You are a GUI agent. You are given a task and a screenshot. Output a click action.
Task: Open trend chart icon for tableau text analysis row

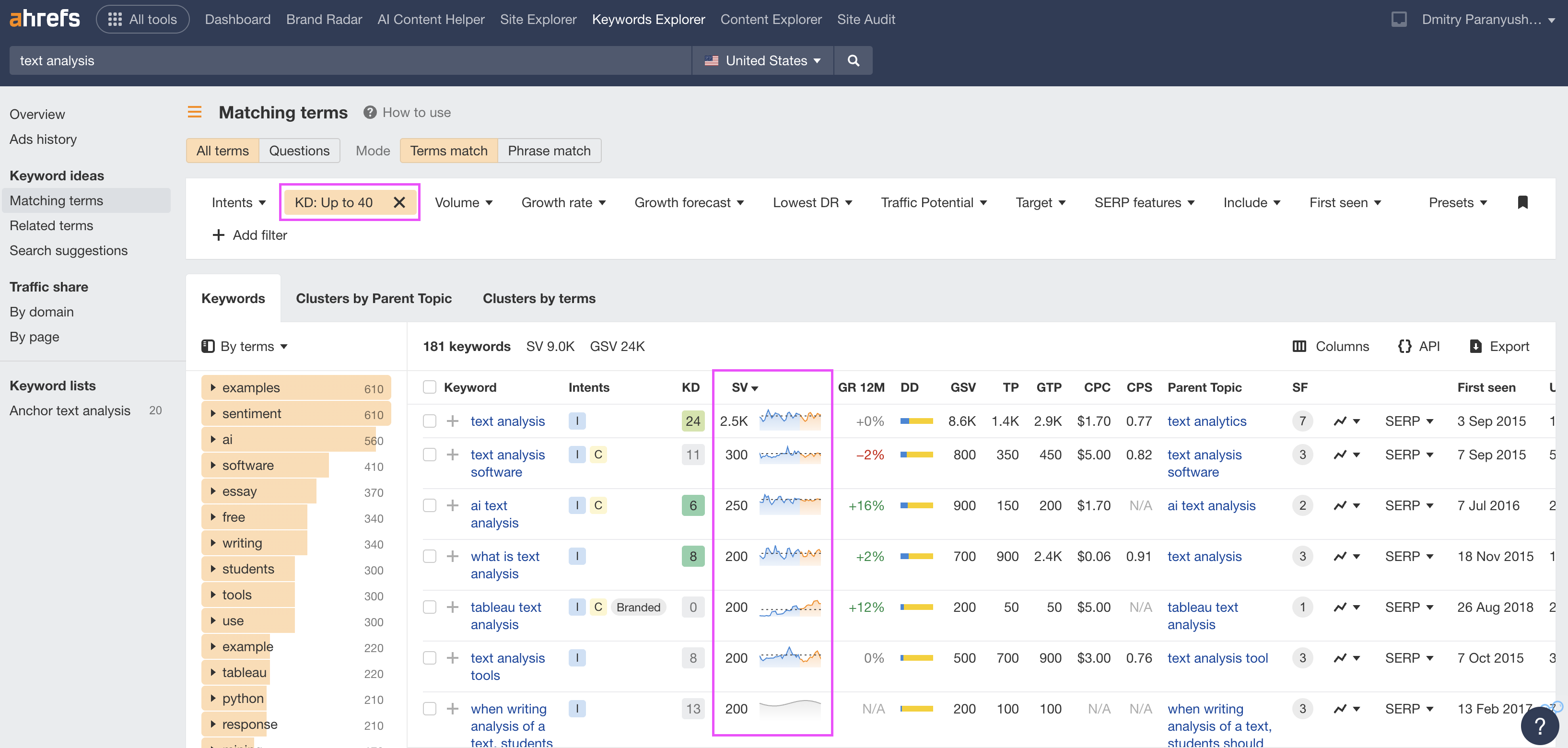[1346, 608]
